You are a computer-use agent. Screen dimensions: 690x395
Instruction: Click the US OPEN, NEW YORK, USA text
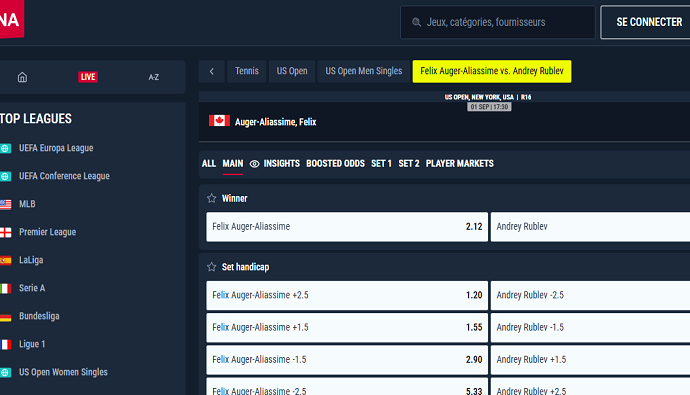(479, 97)
